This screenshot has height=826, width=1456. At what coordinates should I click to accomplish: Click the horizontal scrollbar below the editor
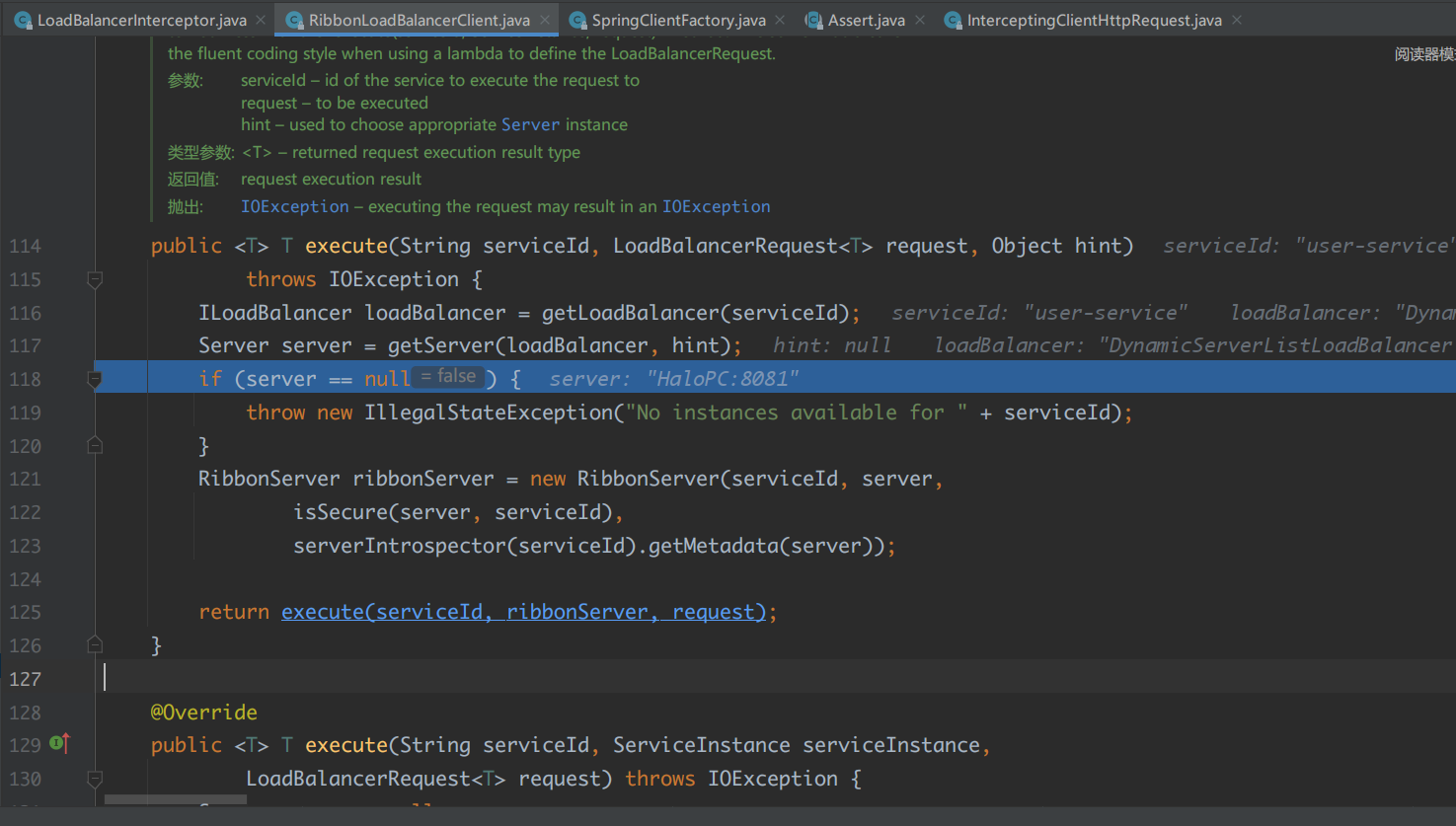(x=175, y=799)
